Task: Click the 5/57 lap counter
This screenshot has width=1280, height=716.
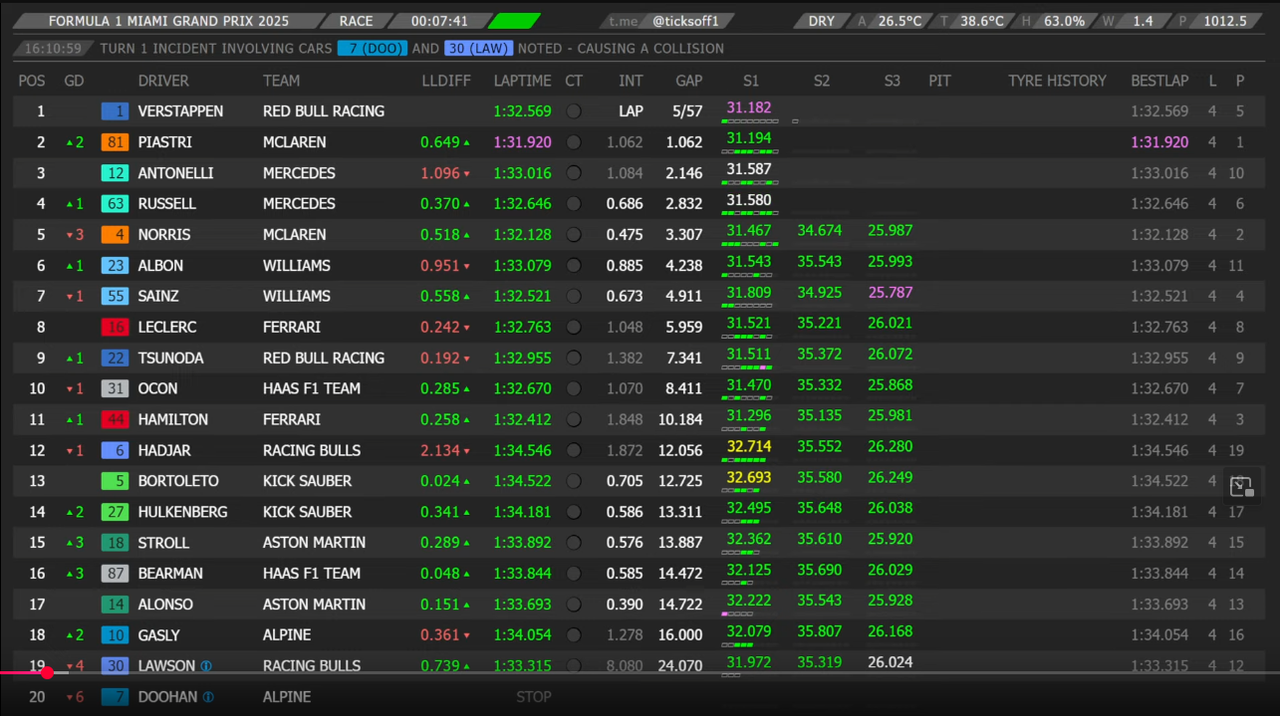Action: pyautogui.click(x=687, y=112)
